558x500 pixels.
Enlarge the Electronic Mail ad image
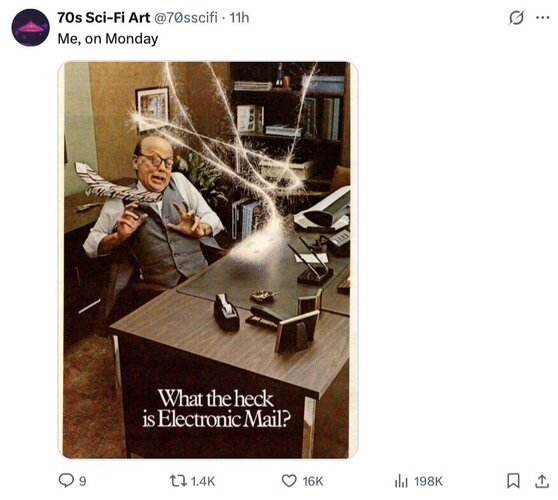click(x=207, y=260)
